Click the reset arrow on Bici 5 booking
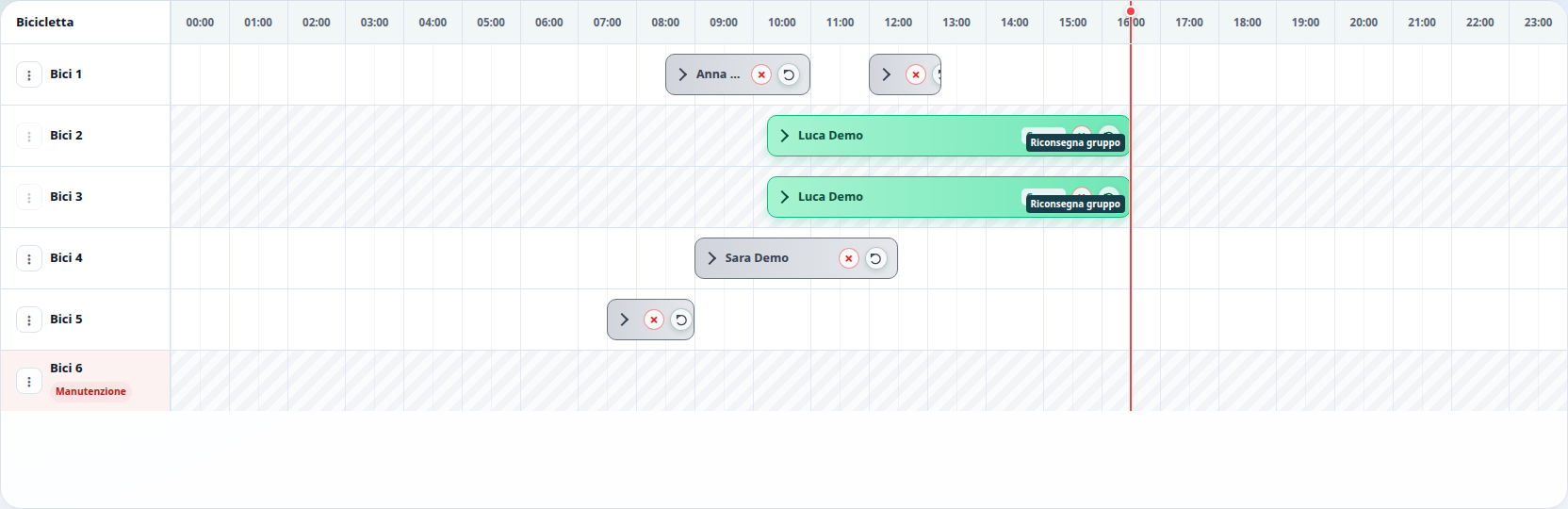The image size is (1568, 509). pyautogui.click(x=680, y=320)
